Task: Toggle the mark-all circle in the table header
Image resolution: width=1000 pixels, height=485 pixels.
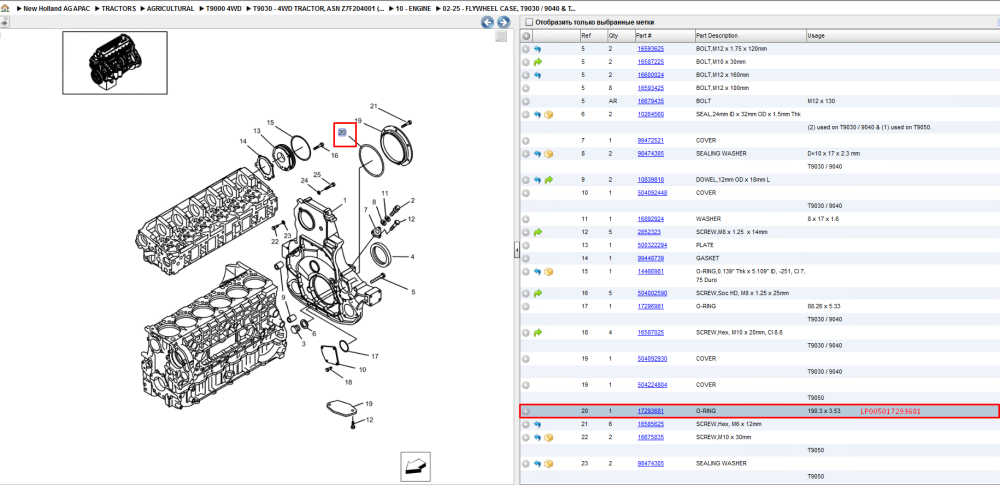Action: tap(526, 36)
